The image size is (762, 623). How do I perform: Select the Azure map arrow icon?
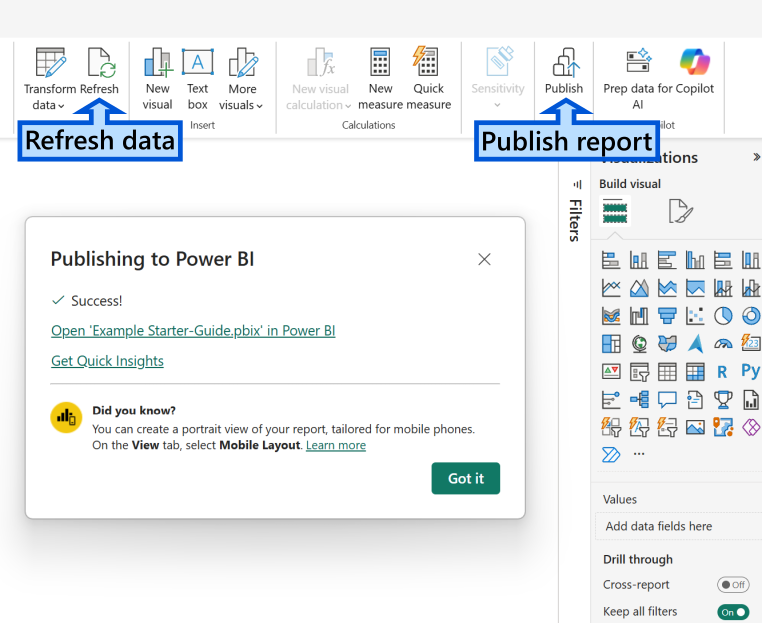tap(695, 344)
